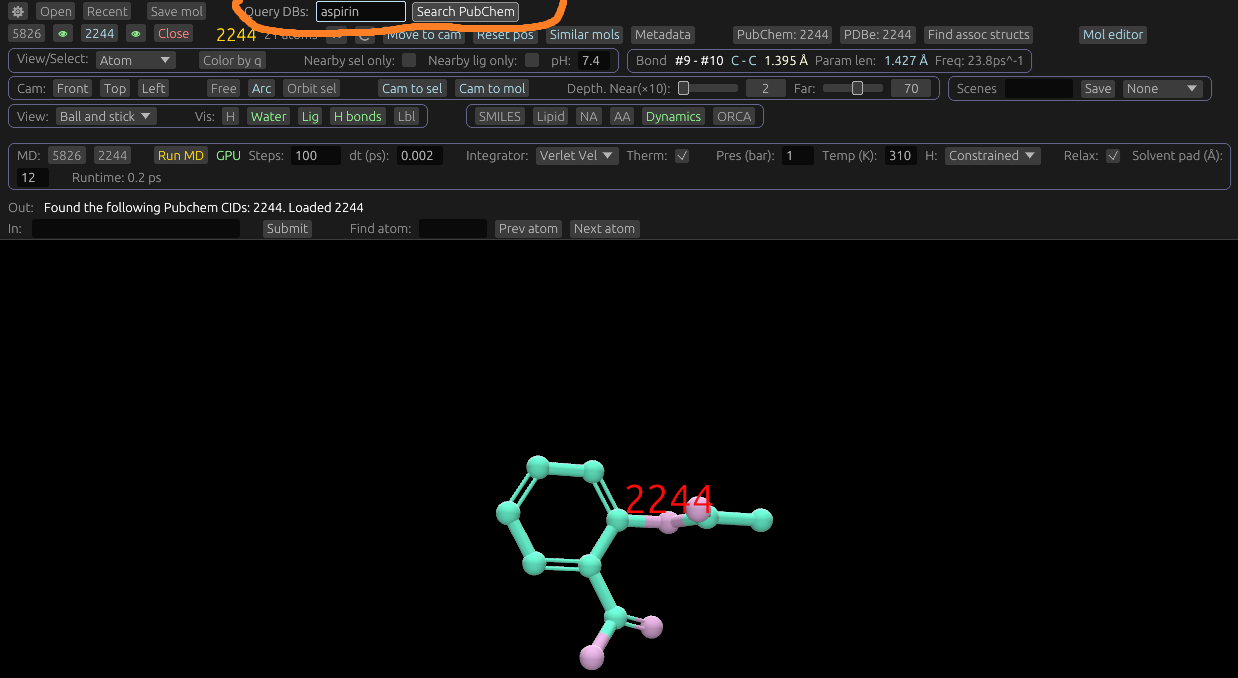Click the Find atom input field
The width and height of the screenshot is (1238, 678).
pyautogui.click(x=452, y=228)
